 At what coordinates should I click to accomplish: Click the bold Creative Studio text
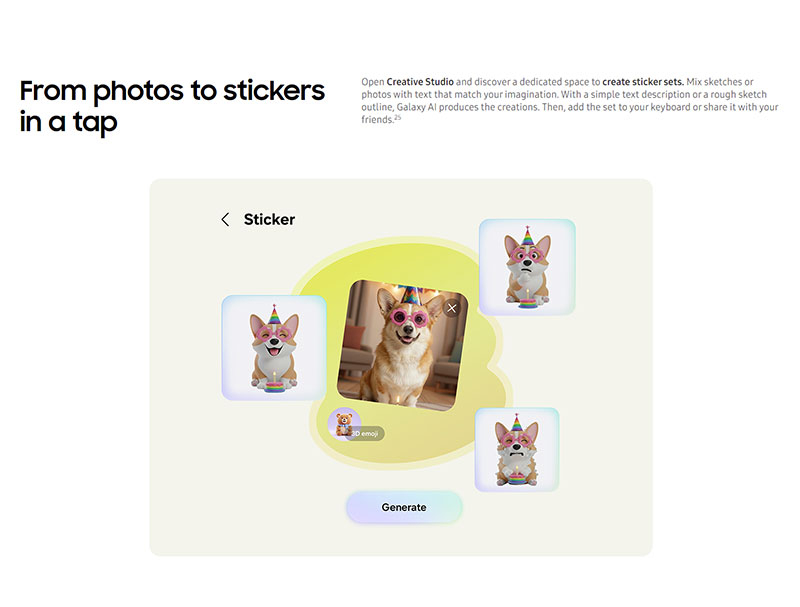(420, 82)
